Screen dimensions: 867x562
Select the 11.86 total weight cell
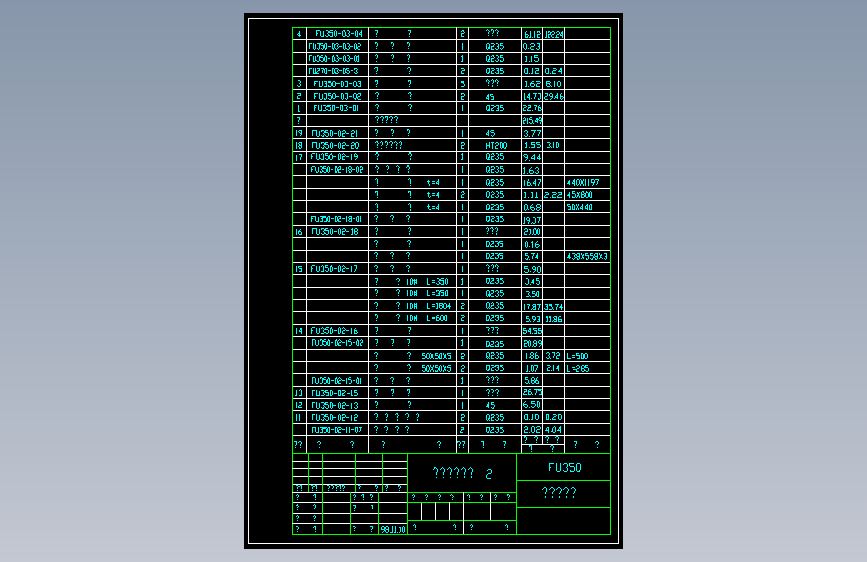(553, 319)
